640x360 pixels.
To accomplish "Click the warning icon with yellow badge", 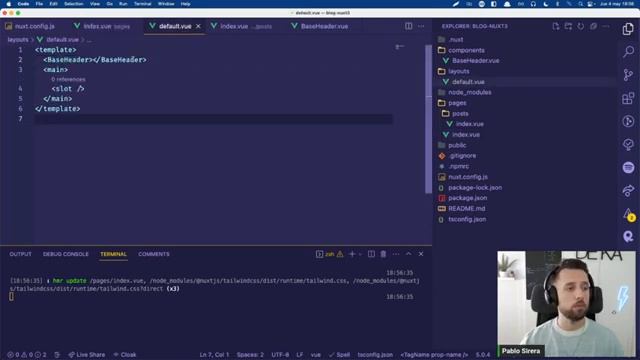I will pos(629,214).
